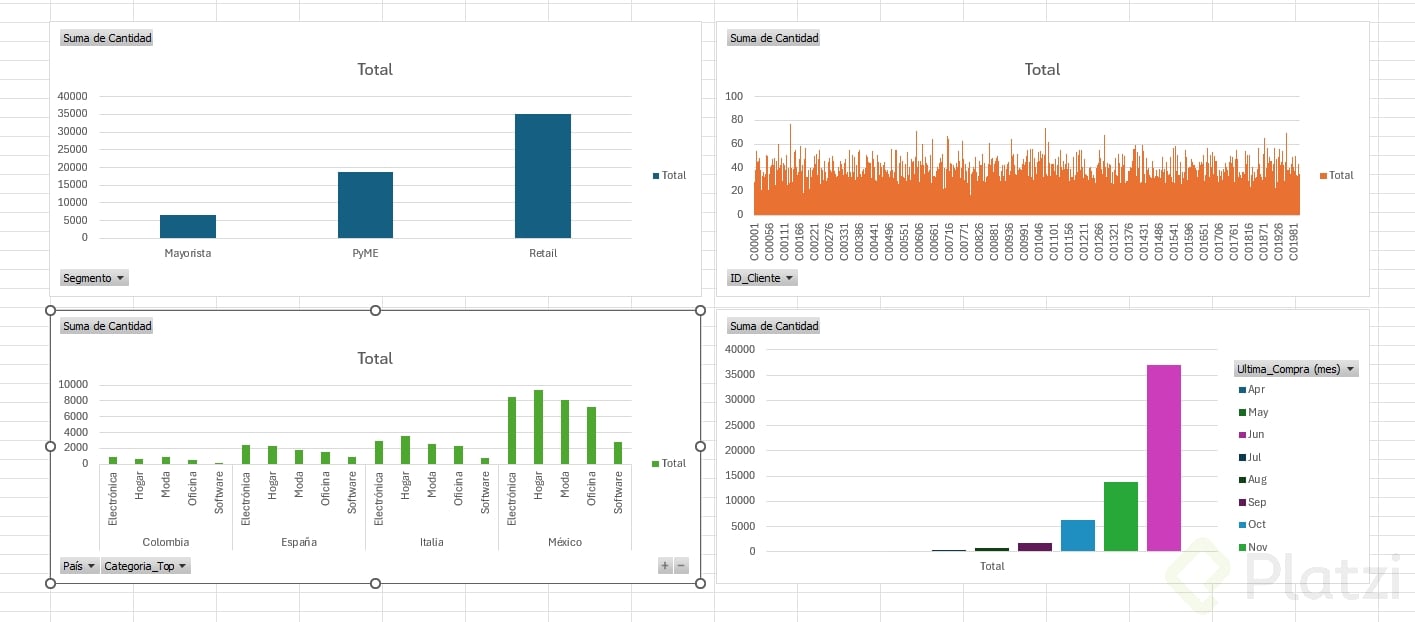Viewport: 1415px width, 622px height.
Task: Click Suma de Cantidad button in ID_Cliente chart
Action: click(x=774, y=38)
